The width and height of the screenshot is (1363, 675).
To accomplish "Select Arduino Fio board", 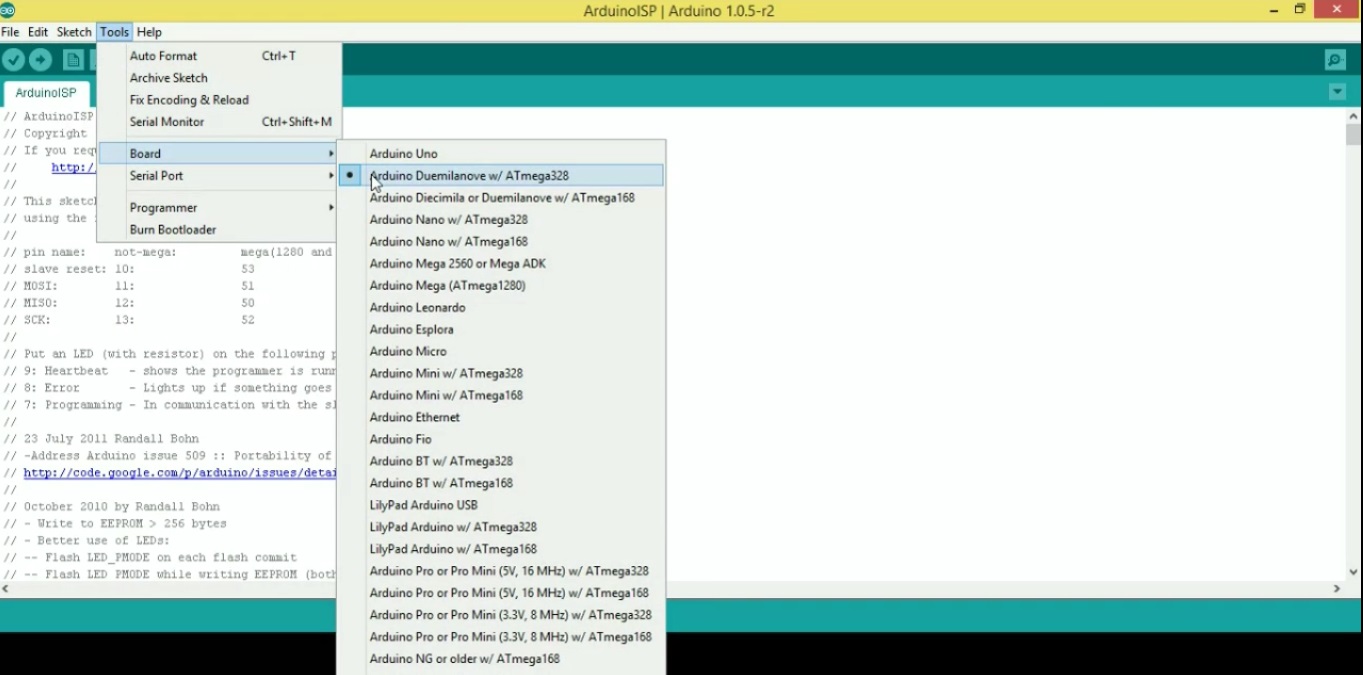I will click(x=501, y=440).
